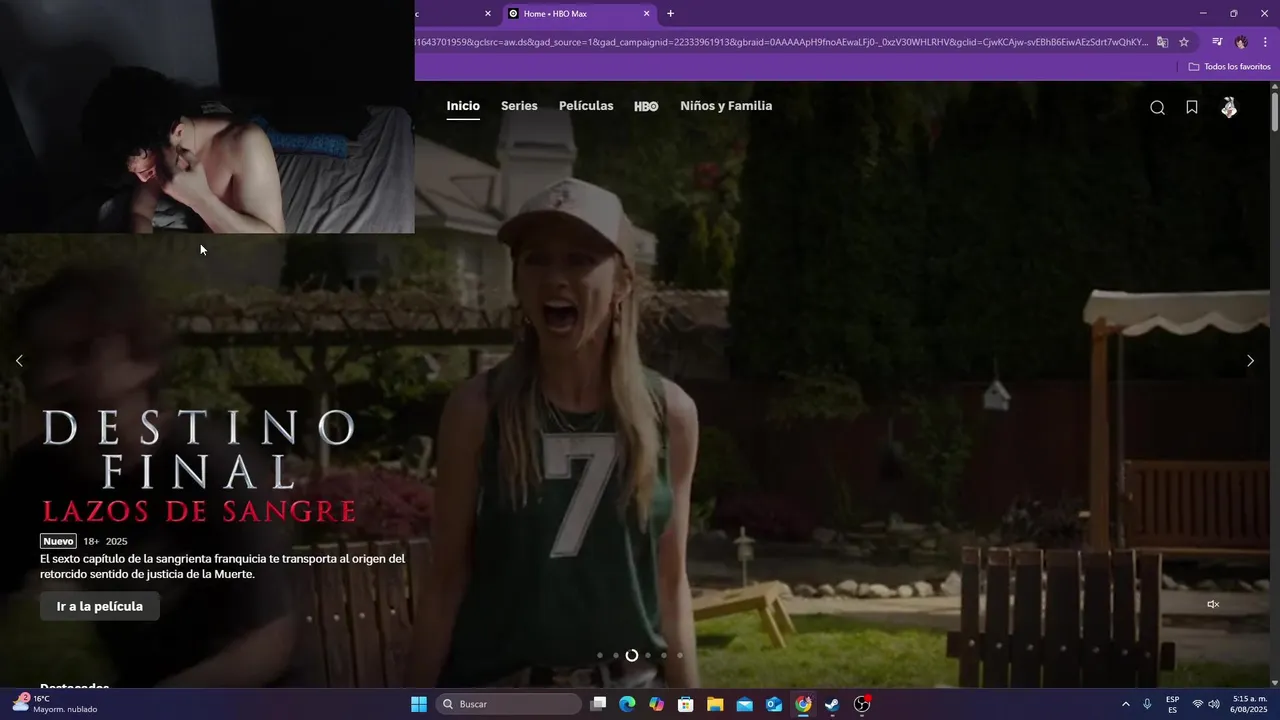
Task: Open a new browser tab
Action: pos(670,14)
